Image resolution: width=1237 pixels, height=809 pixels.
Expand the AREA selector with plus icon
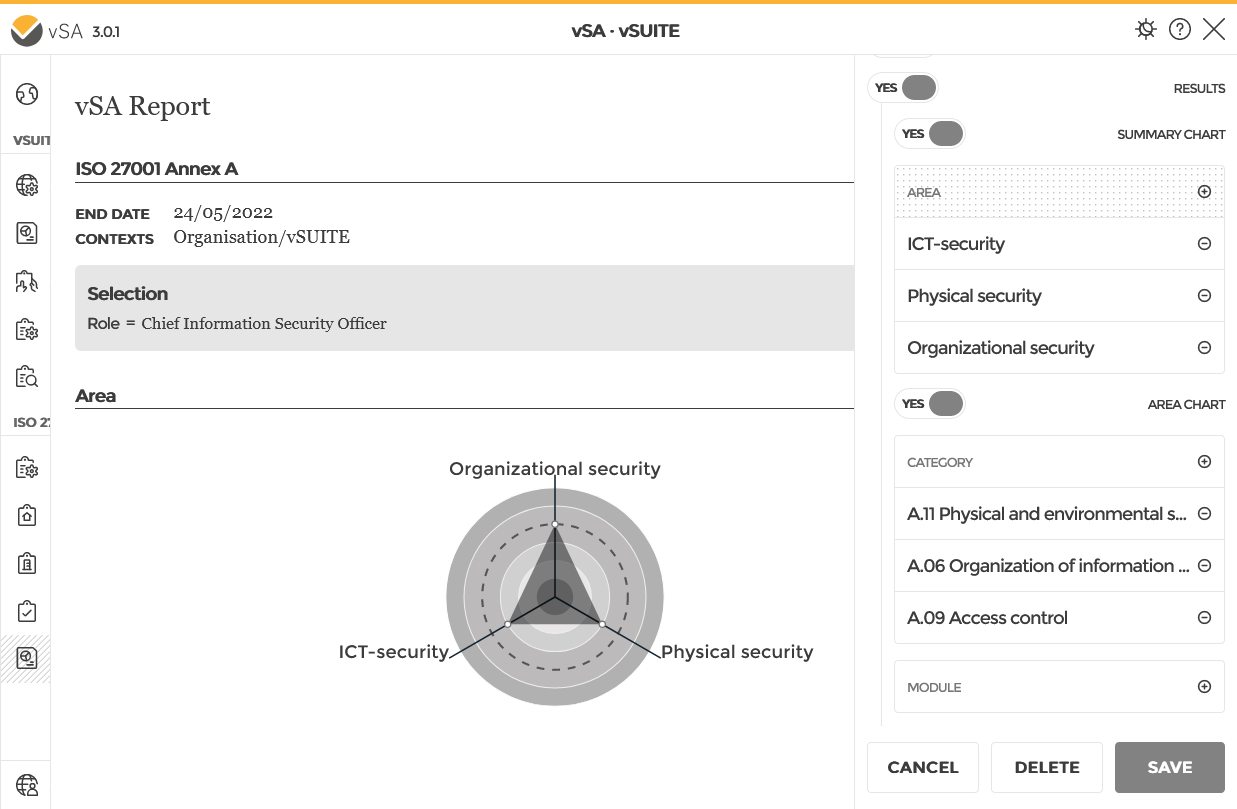[x=1203, y=191]
